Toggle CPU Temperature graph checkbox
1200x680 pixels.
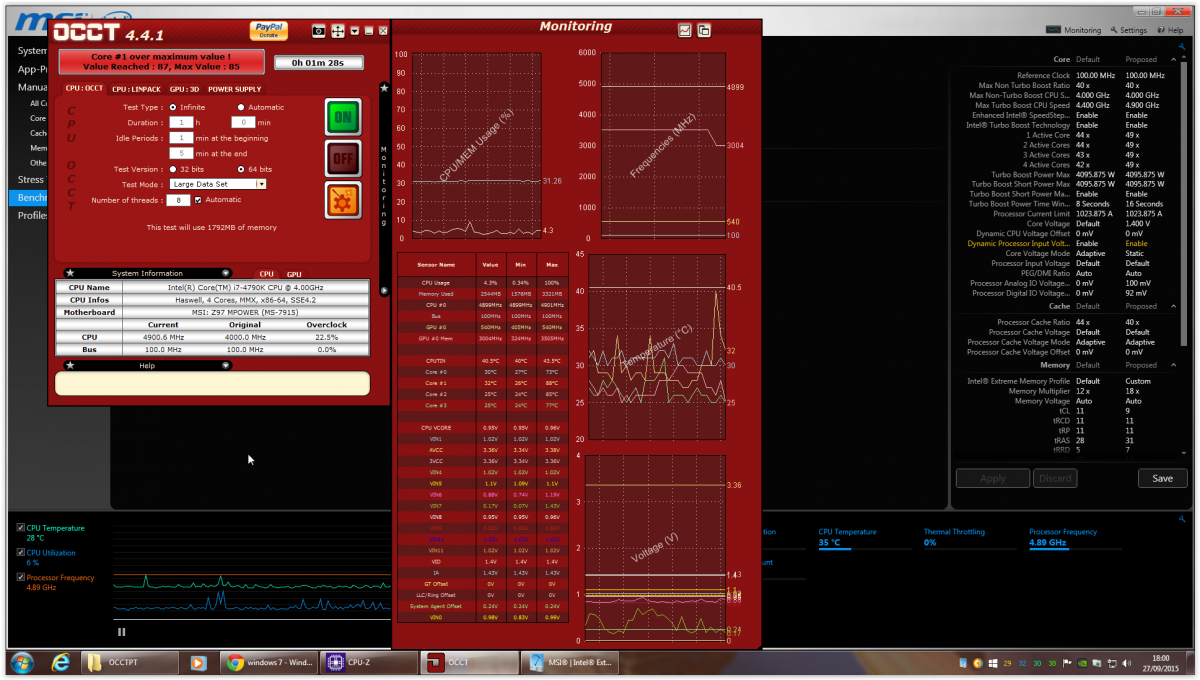pyautogui.click(x=20, y=528)
